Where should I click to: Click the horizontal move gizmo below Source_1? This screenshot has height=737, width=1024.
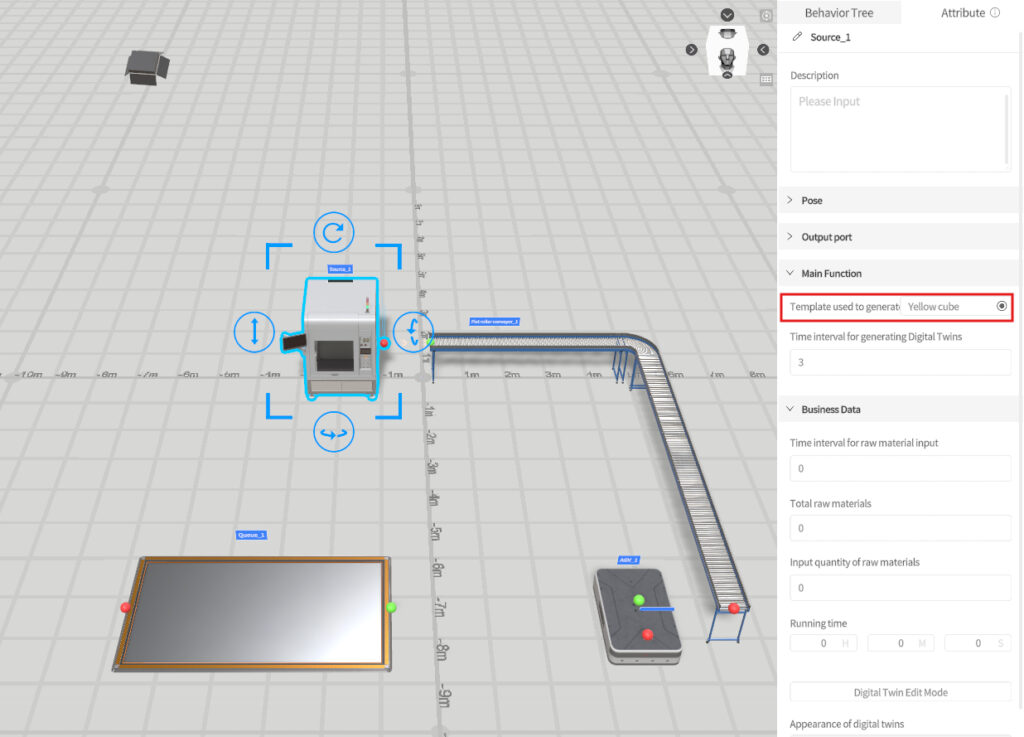pyautogui.click(x=334, y=432)
